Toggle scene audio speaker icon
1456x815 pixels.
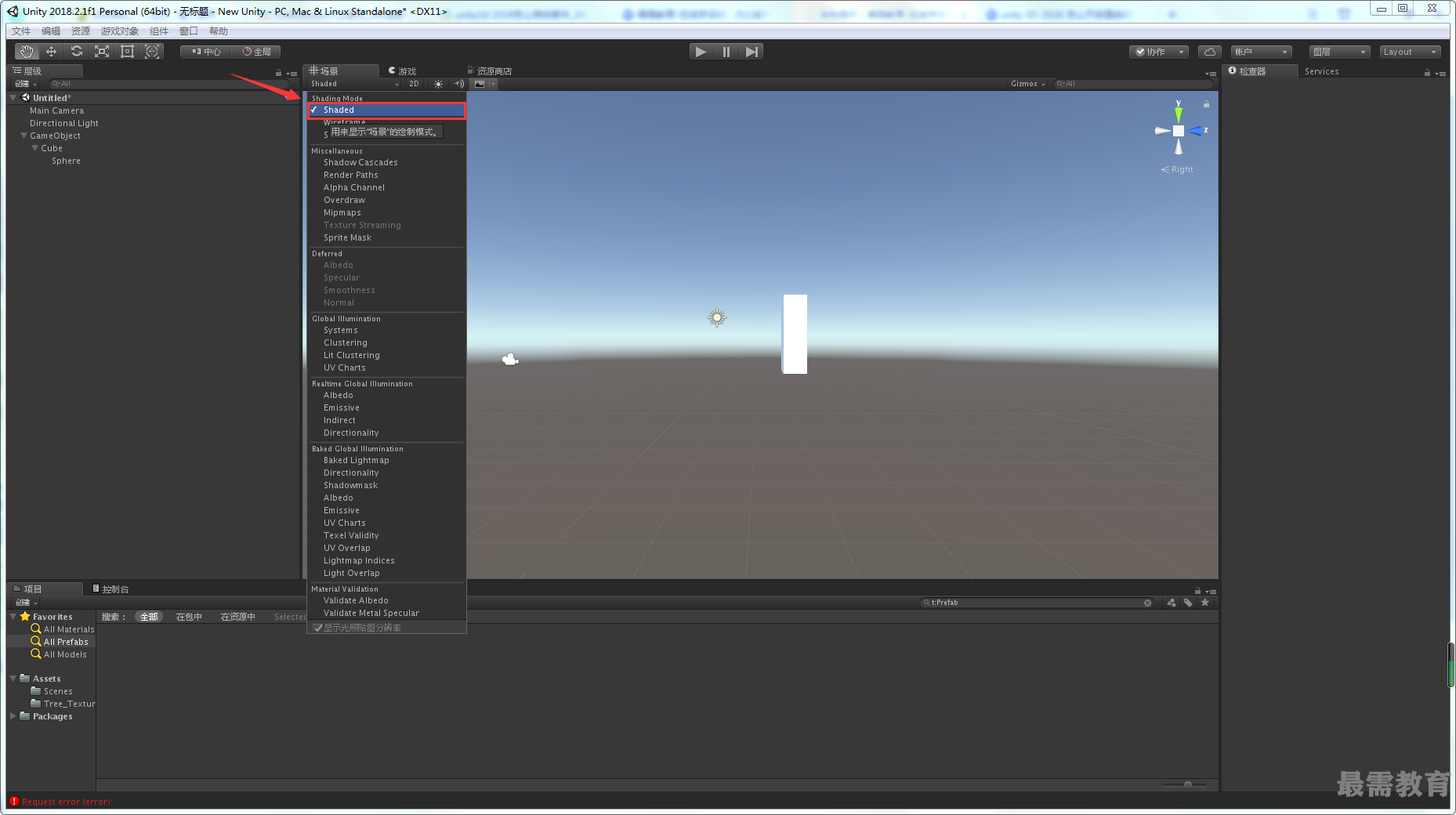click(x=459, y=84)
